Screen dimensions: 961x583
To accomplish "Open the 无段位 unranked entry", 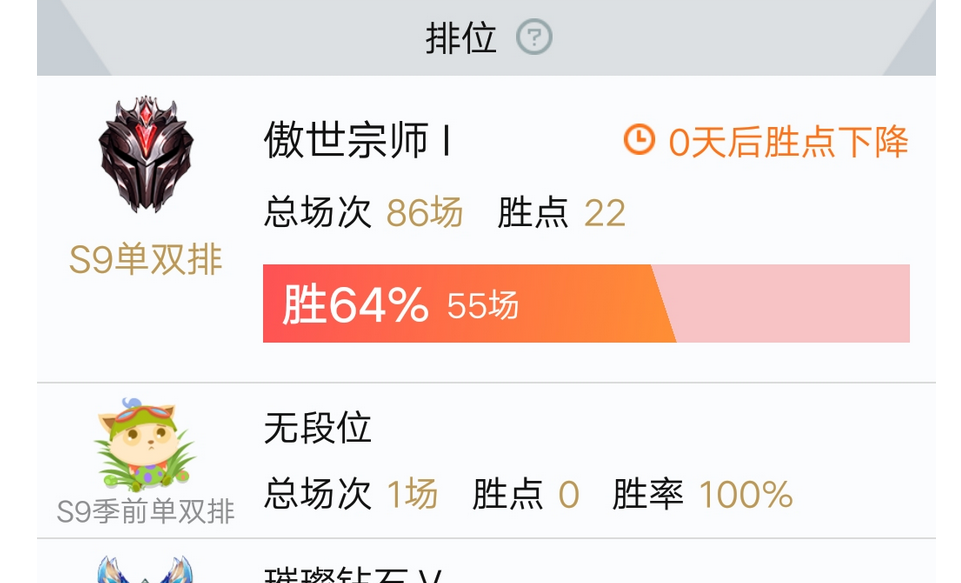I will click(317, 427).
